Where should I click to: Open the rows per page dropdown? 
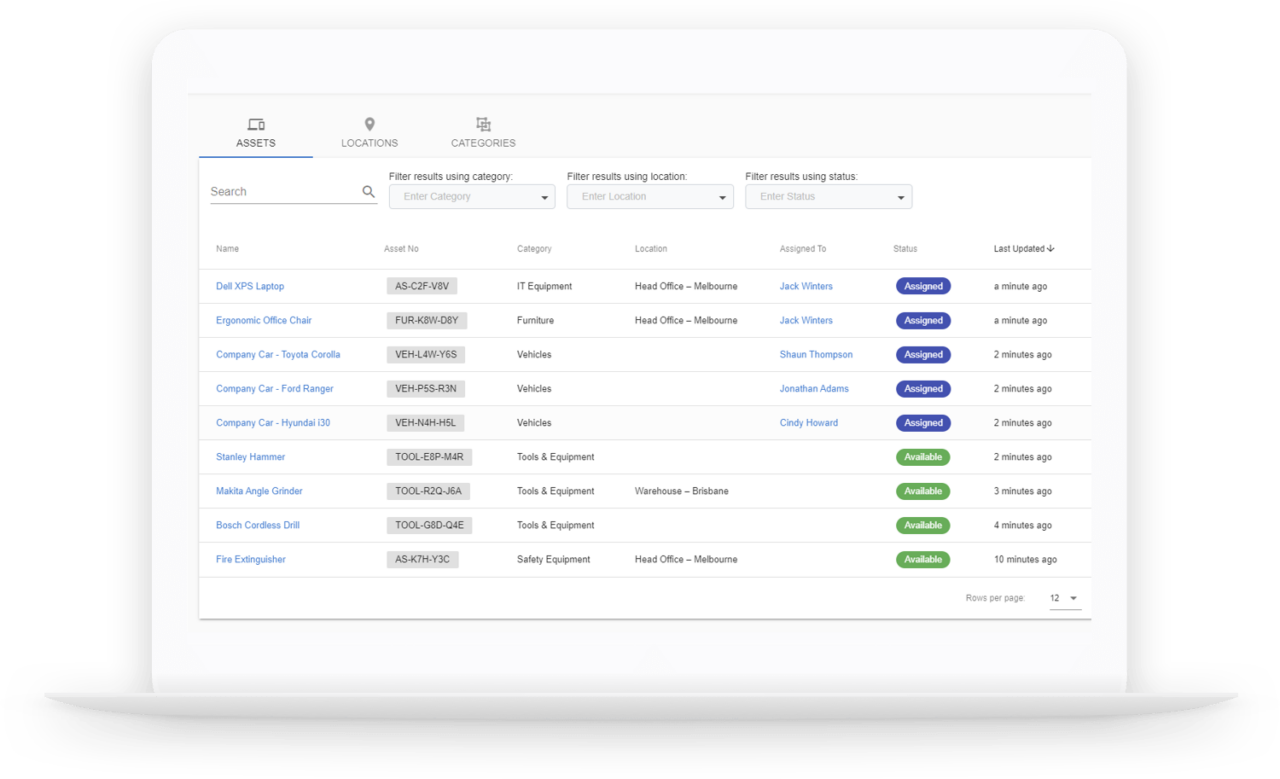pos(1064,598)
